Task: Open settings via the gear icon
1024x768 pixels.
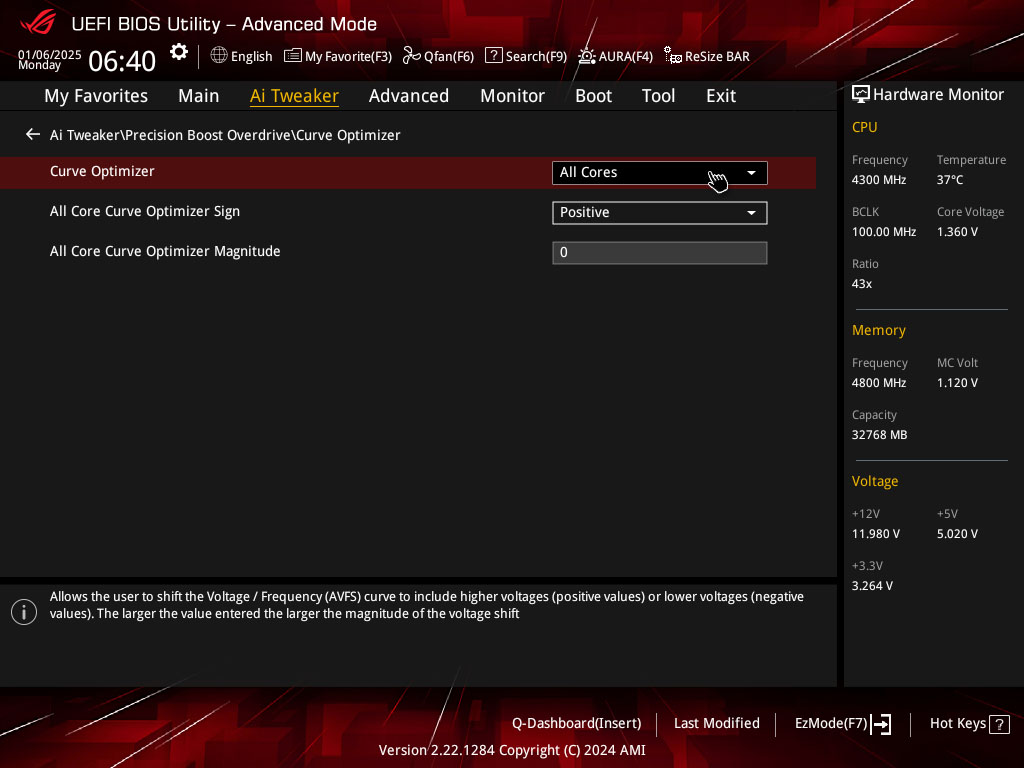Action: [179, 52]
